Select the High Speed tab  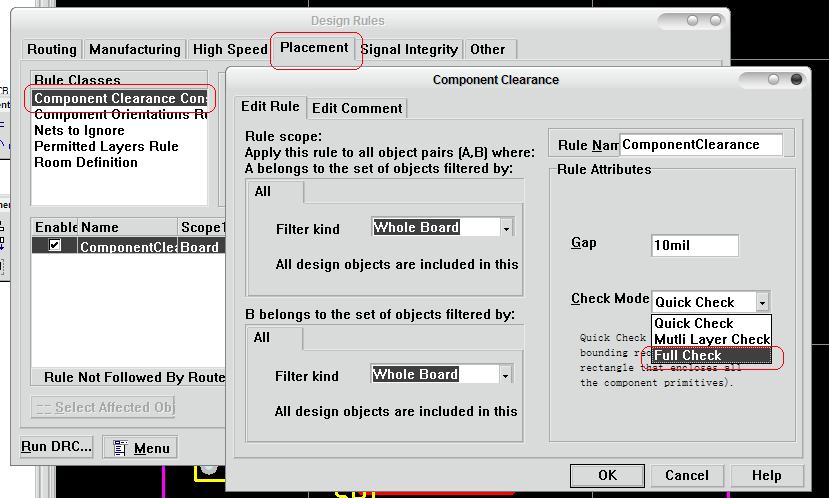pyautogui.click(x=229, y=49)
